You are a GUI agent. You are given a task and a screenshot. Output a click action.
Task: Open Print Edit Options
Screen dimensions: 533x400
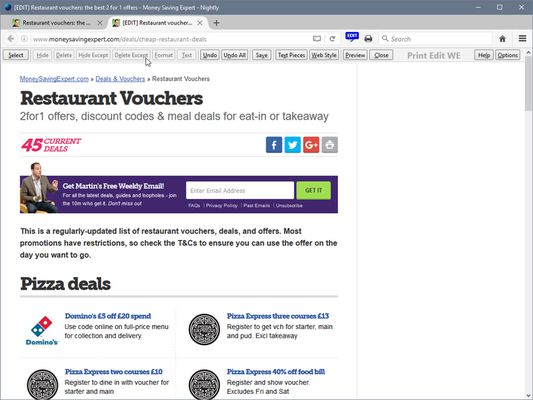coord(508,55)
